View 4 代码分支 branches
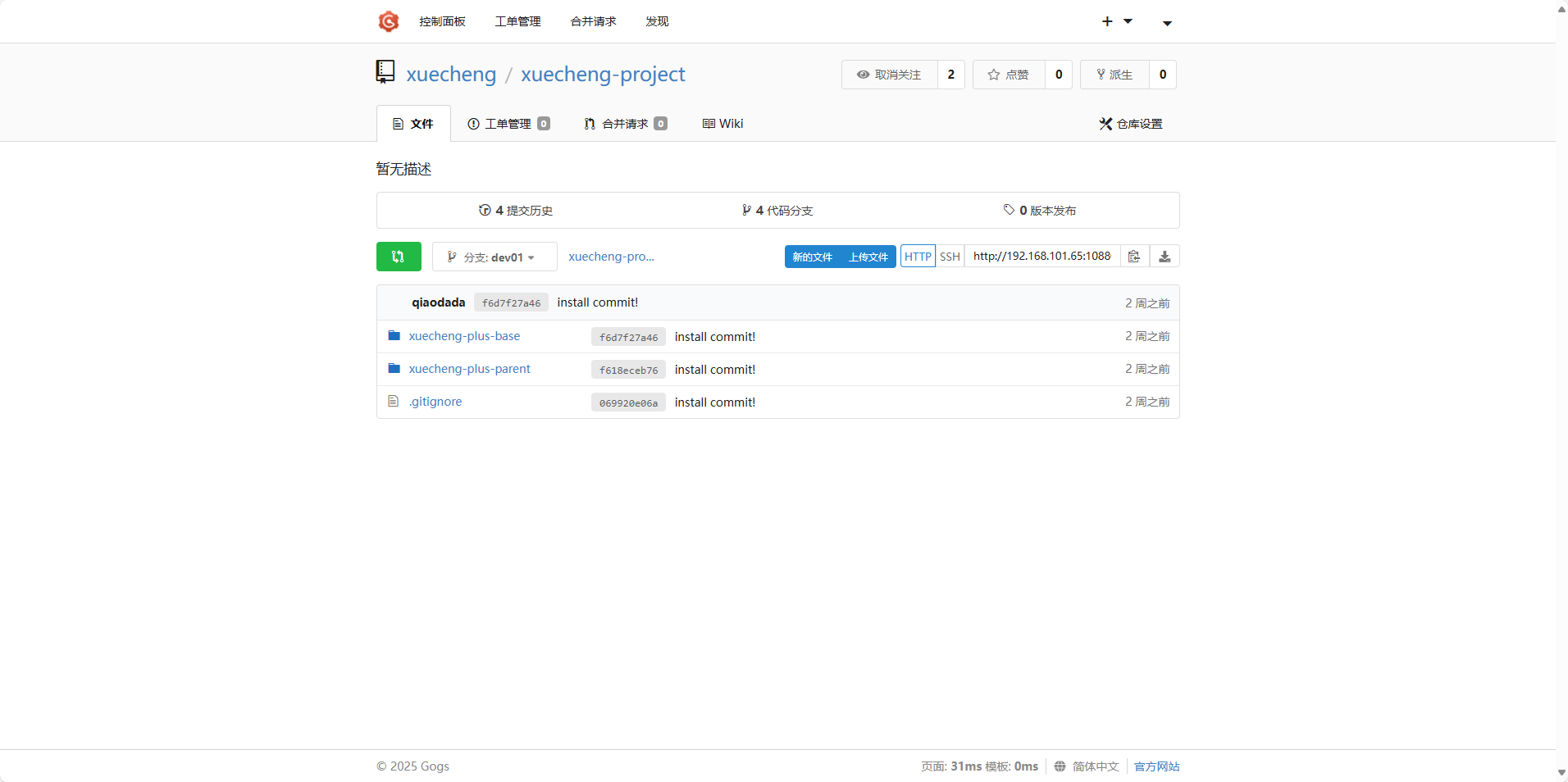Viewport: 1568px width, 782px height. [x=777, y=211]
